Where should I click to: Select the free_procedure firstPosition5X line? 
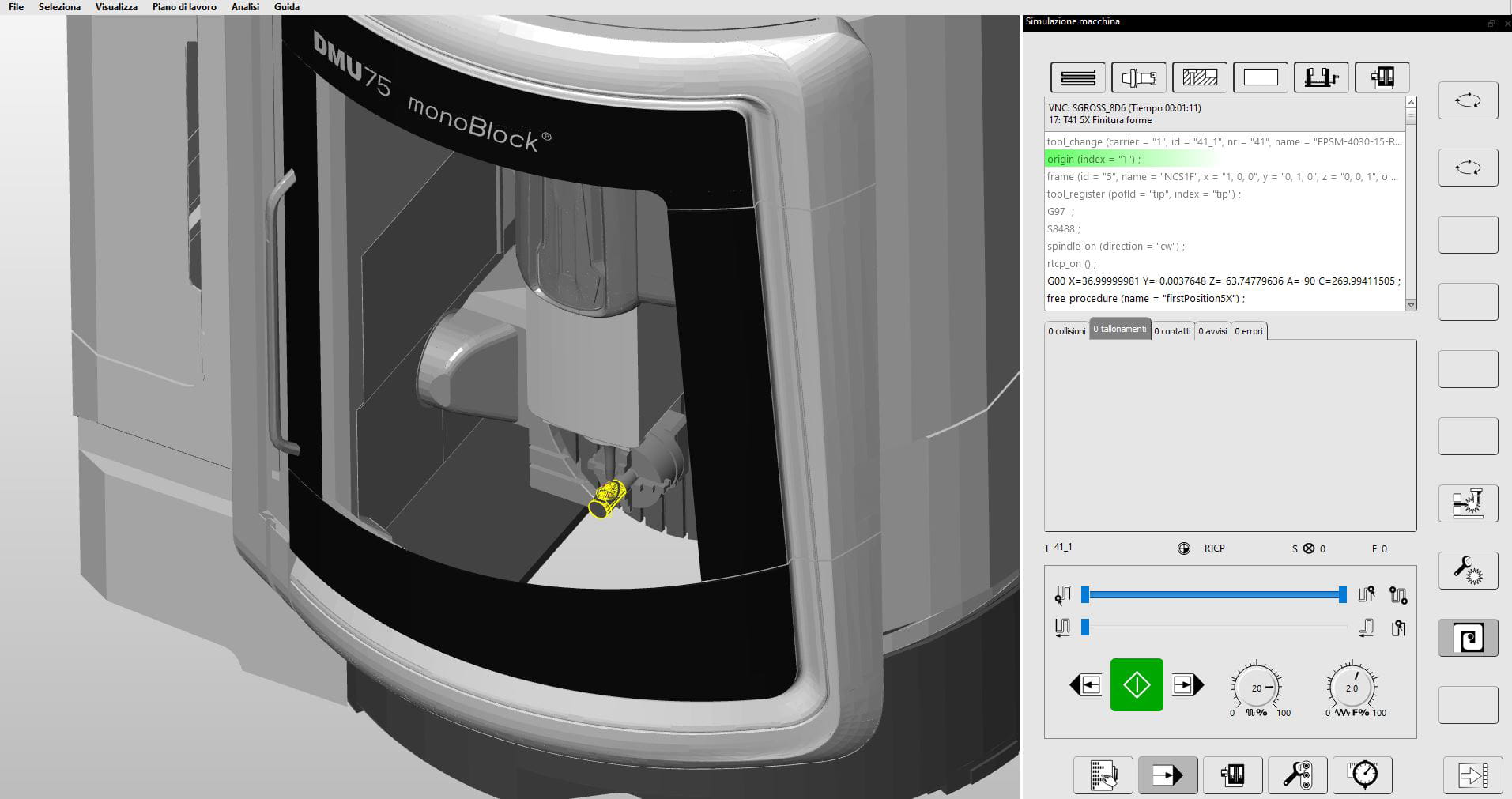1224,299
